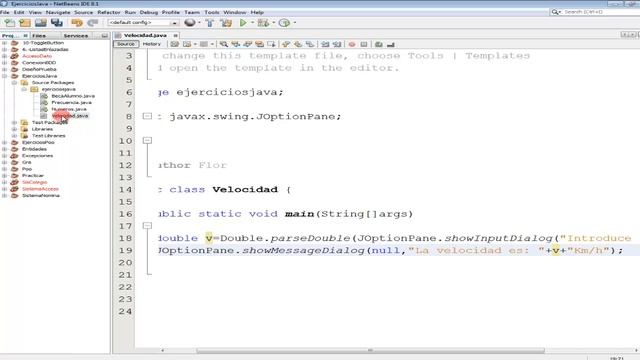Click the Undo toolbar icon
This screenshot has width=640, height=360.
77,23
